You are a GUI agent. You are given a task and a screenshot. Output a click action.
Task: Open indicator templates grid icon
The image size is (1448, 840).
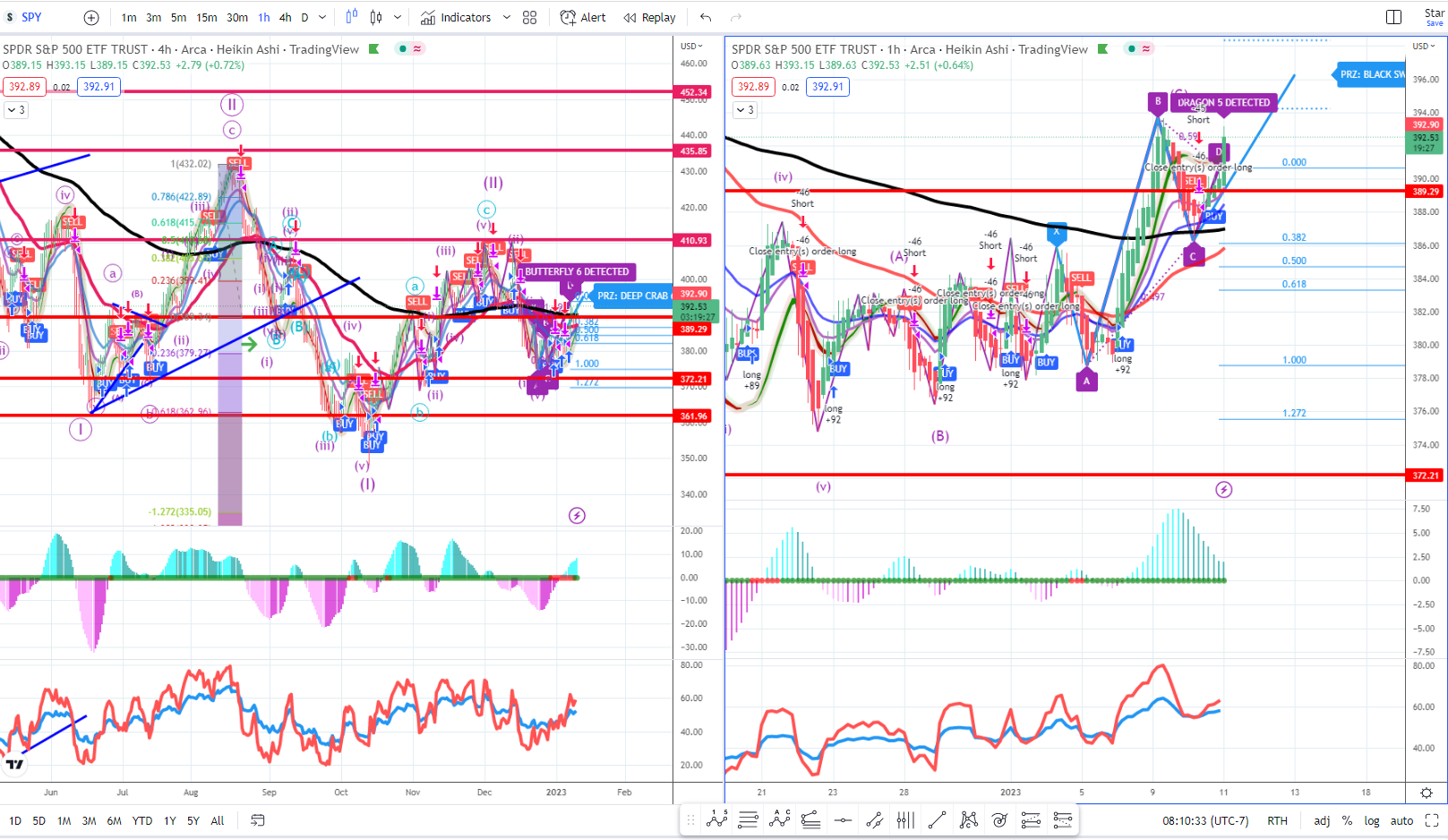pos(530,17)
